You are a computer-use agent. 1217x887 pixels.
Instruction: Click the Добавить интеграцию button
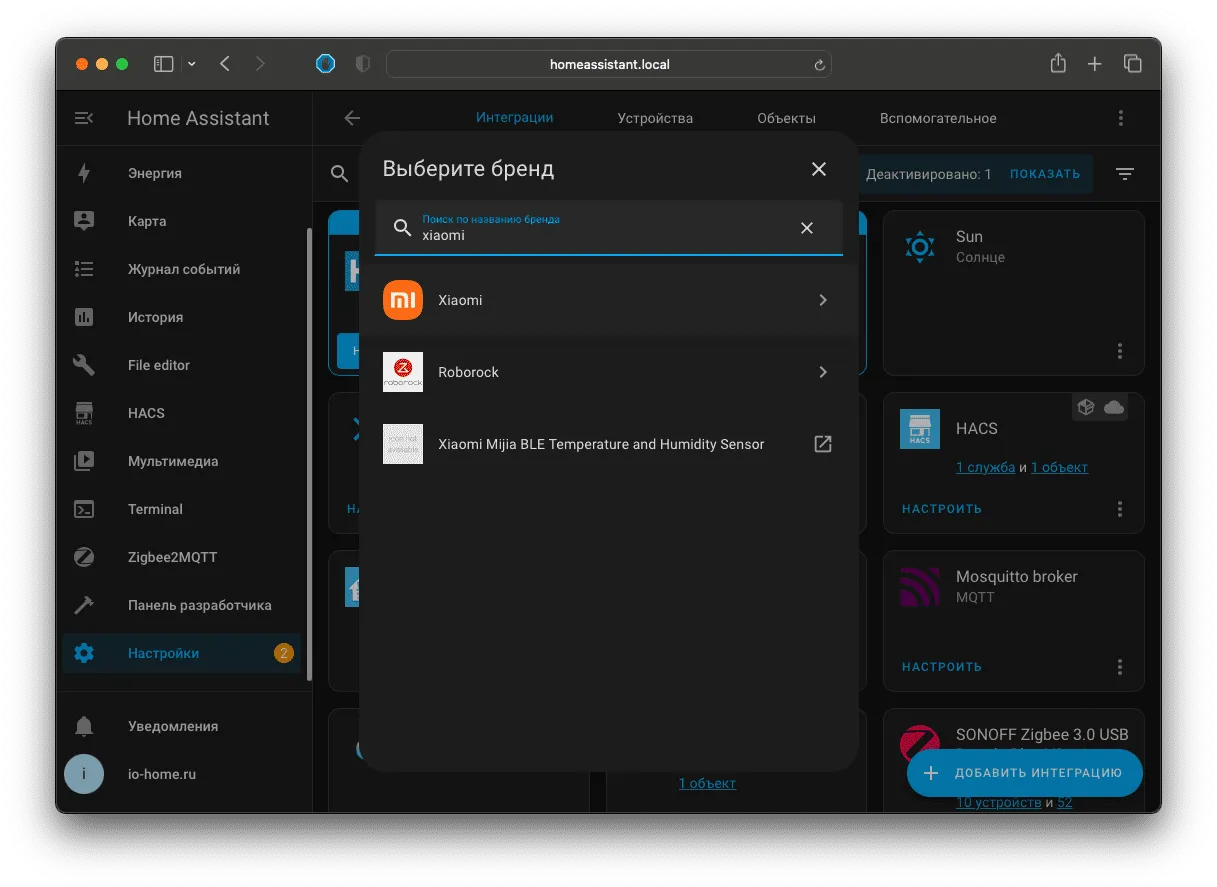point(1025,773)
